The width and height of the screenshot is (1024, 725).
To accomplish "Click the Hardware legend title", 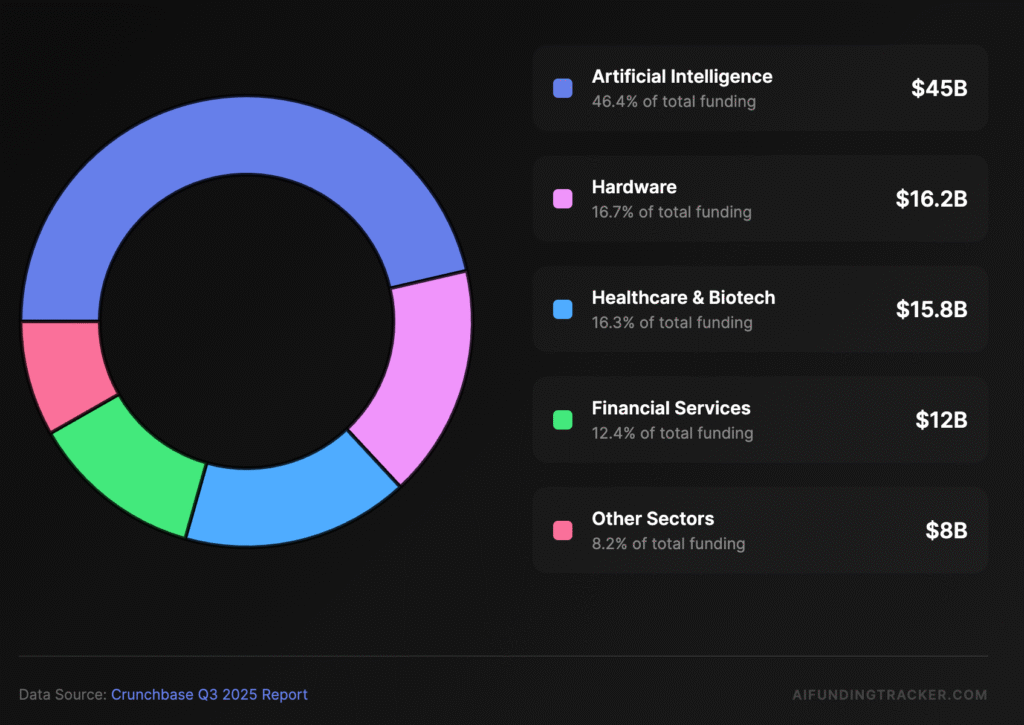I will tap(634, 187).
